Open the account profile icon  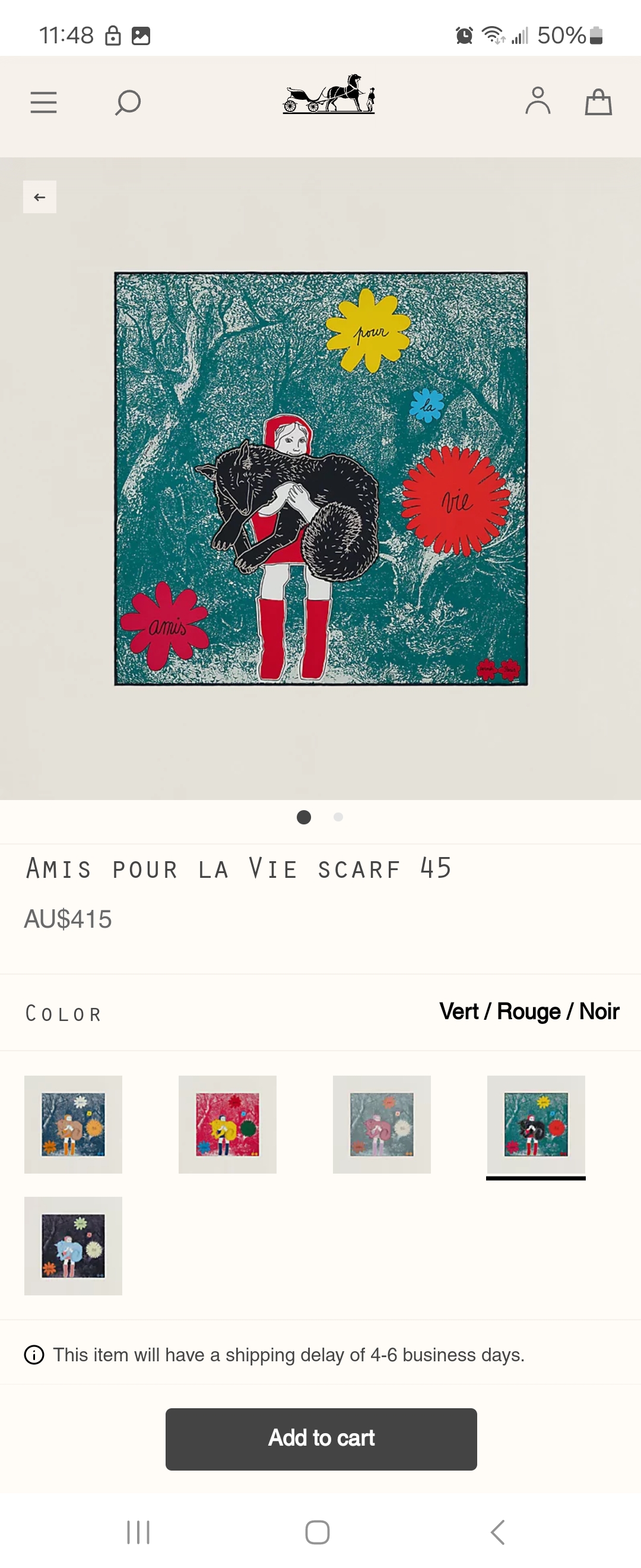pos(538,101)
